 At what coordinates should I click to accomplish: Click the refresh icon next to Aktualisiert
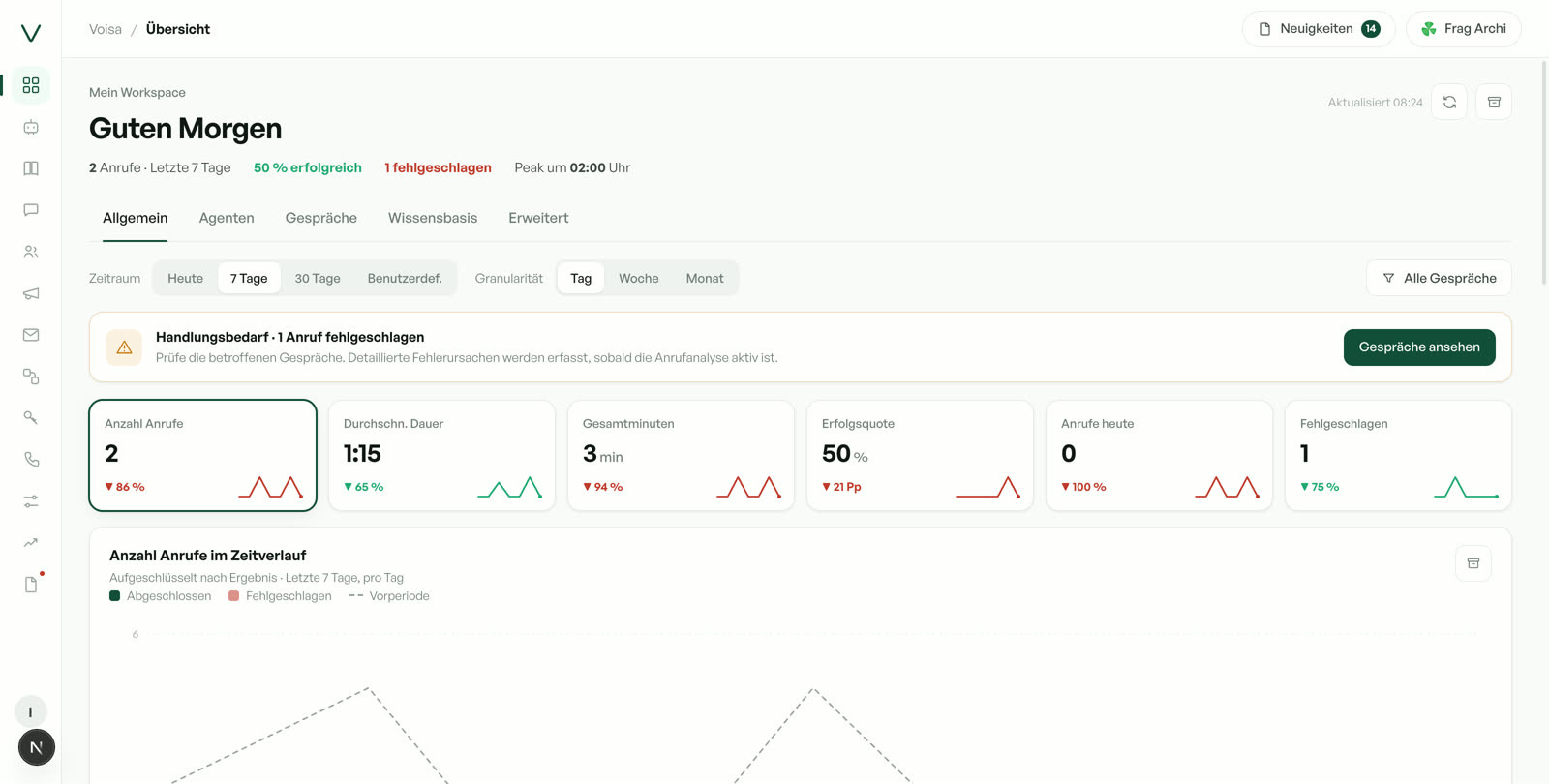coord(1449,102)
